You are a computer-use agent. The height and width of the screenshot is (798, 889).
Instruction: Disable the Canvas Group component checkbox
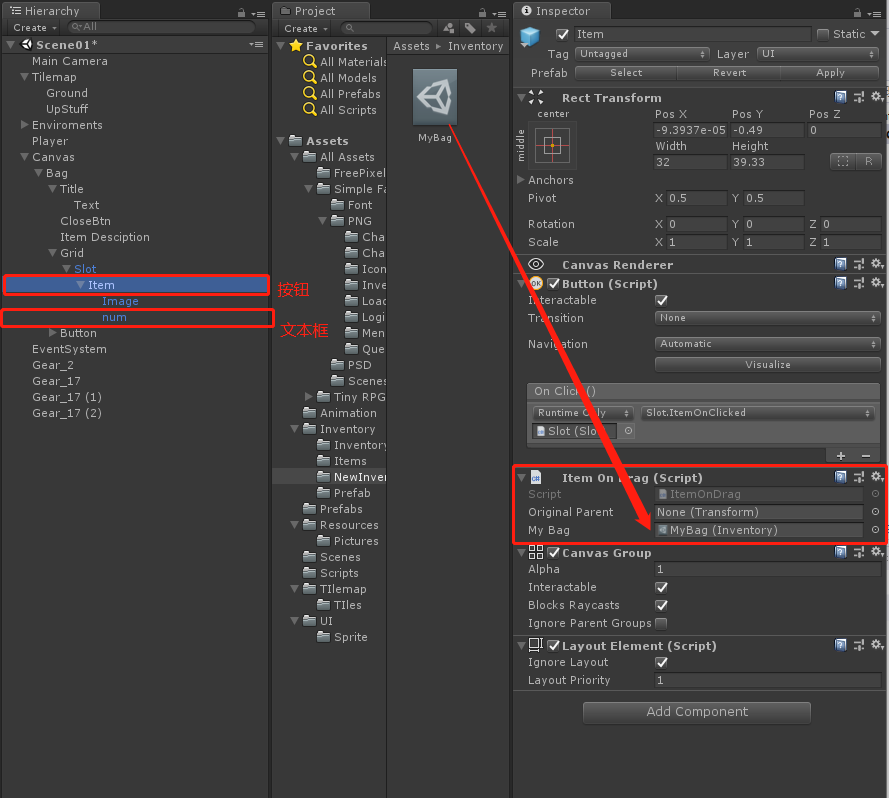554,552
